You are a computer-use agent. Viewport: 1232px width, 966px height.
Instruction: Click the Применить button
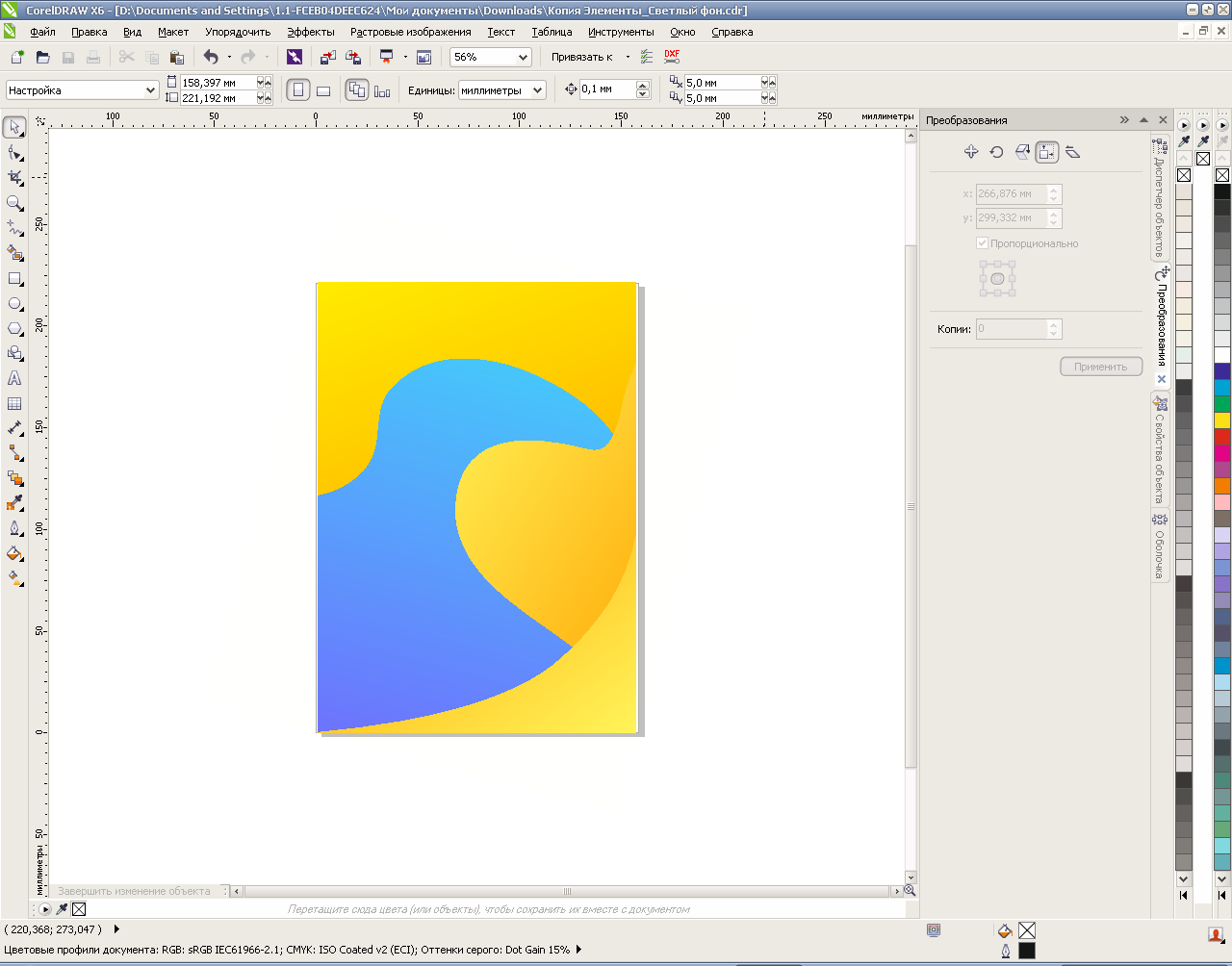[x=1100, y=367]
